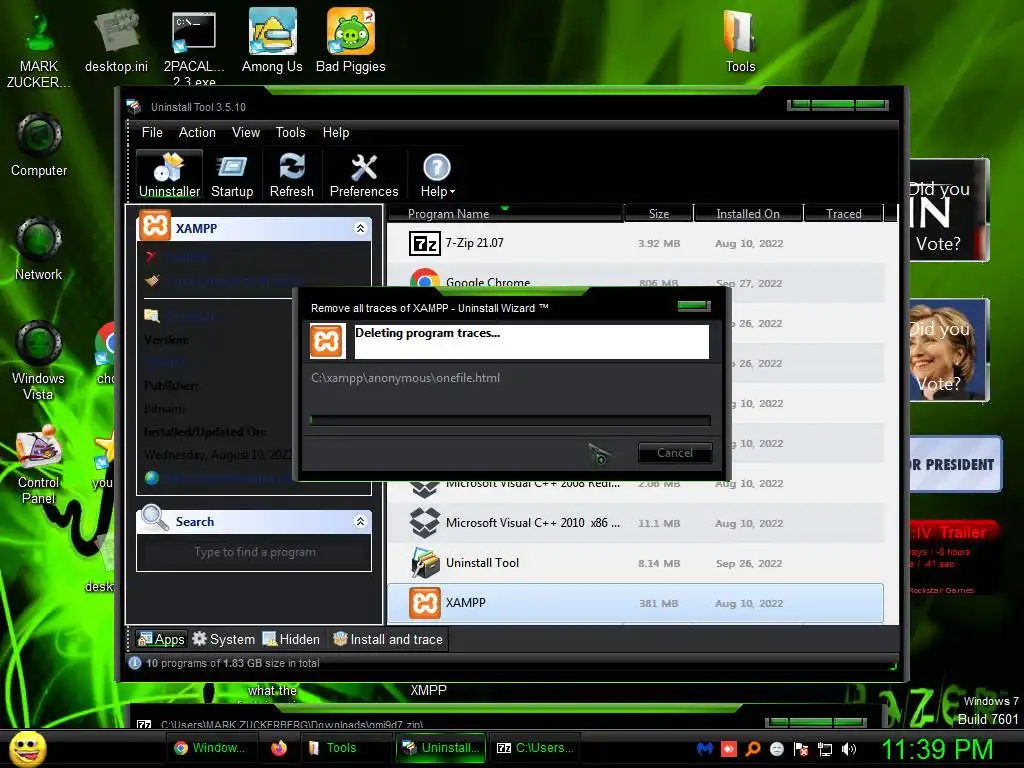Switch to the Hidden tab
This screenshot has width=1024, height=768.
[x=291, y=639]
